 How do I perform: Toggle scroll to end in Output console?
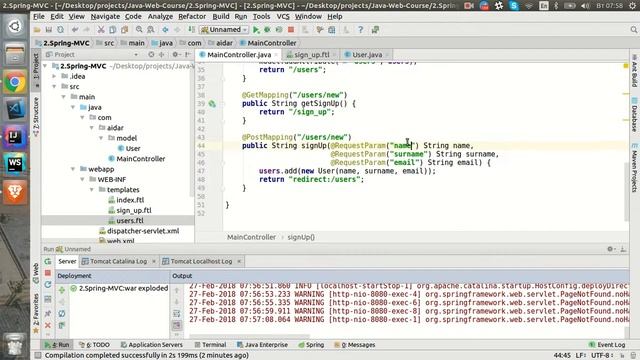click(177, 325)
